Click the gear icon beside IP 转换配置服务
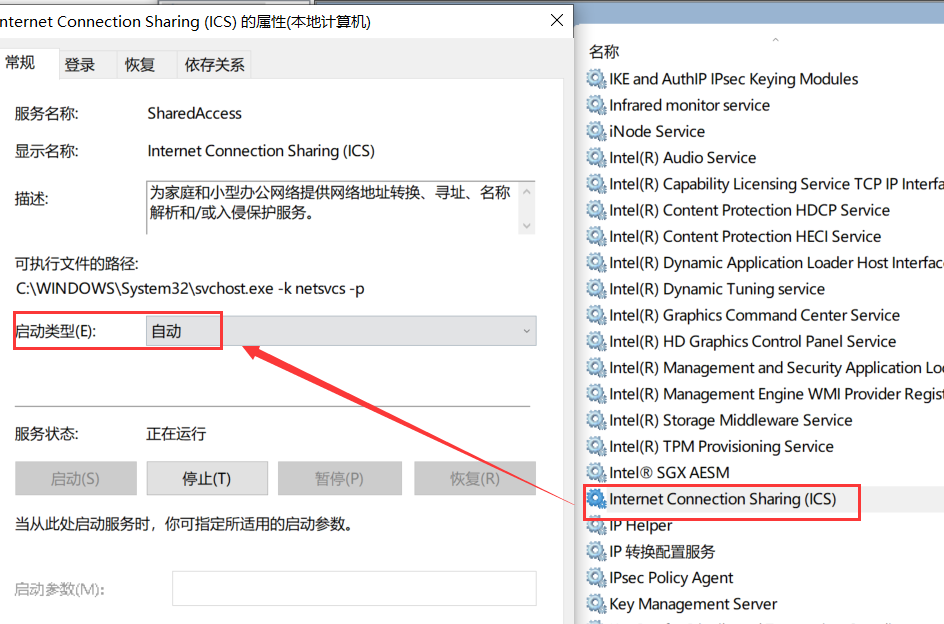This screenshot has height=624, width=944. tap(596, 552)
